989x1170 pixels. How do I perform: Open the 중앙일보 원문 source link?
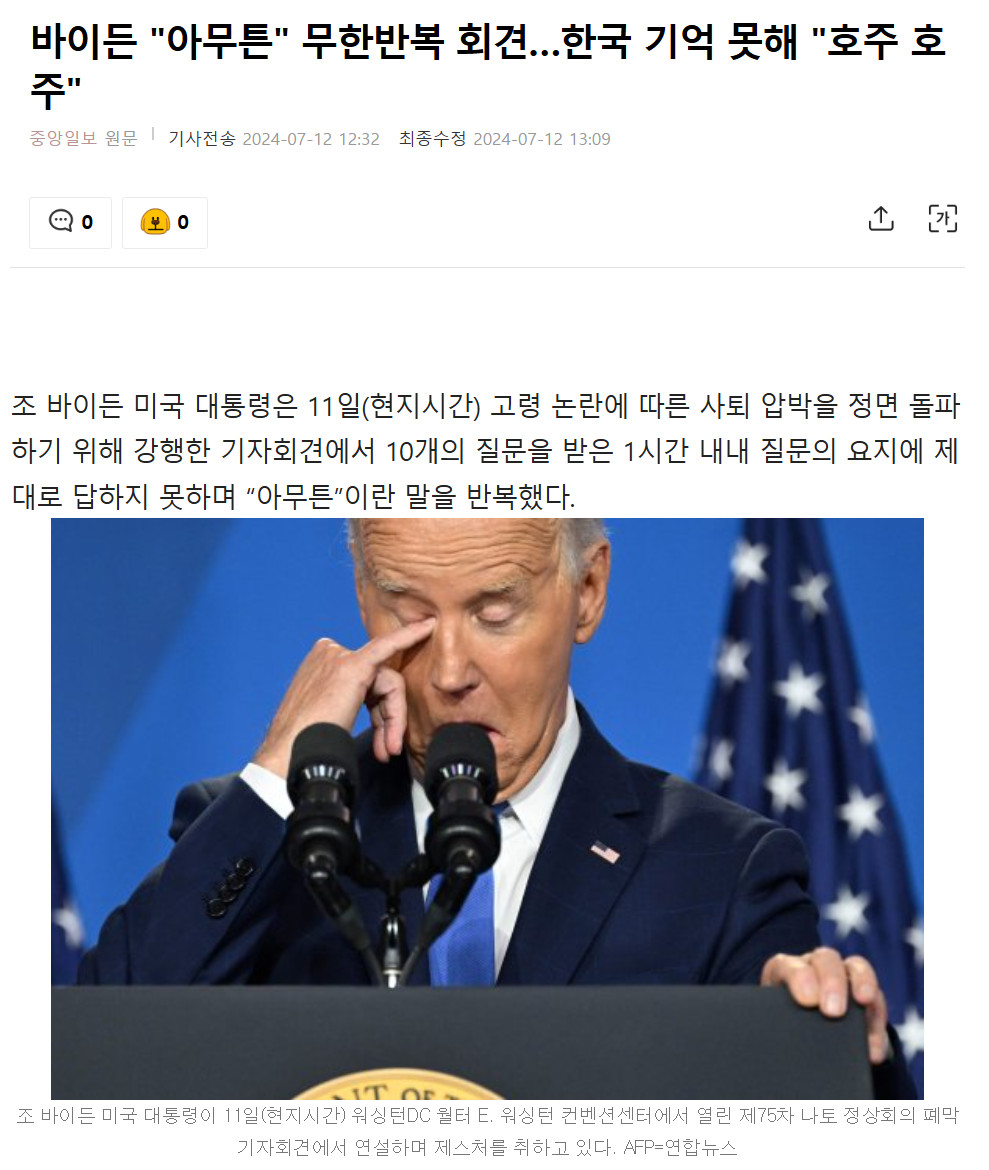[84, 139]
